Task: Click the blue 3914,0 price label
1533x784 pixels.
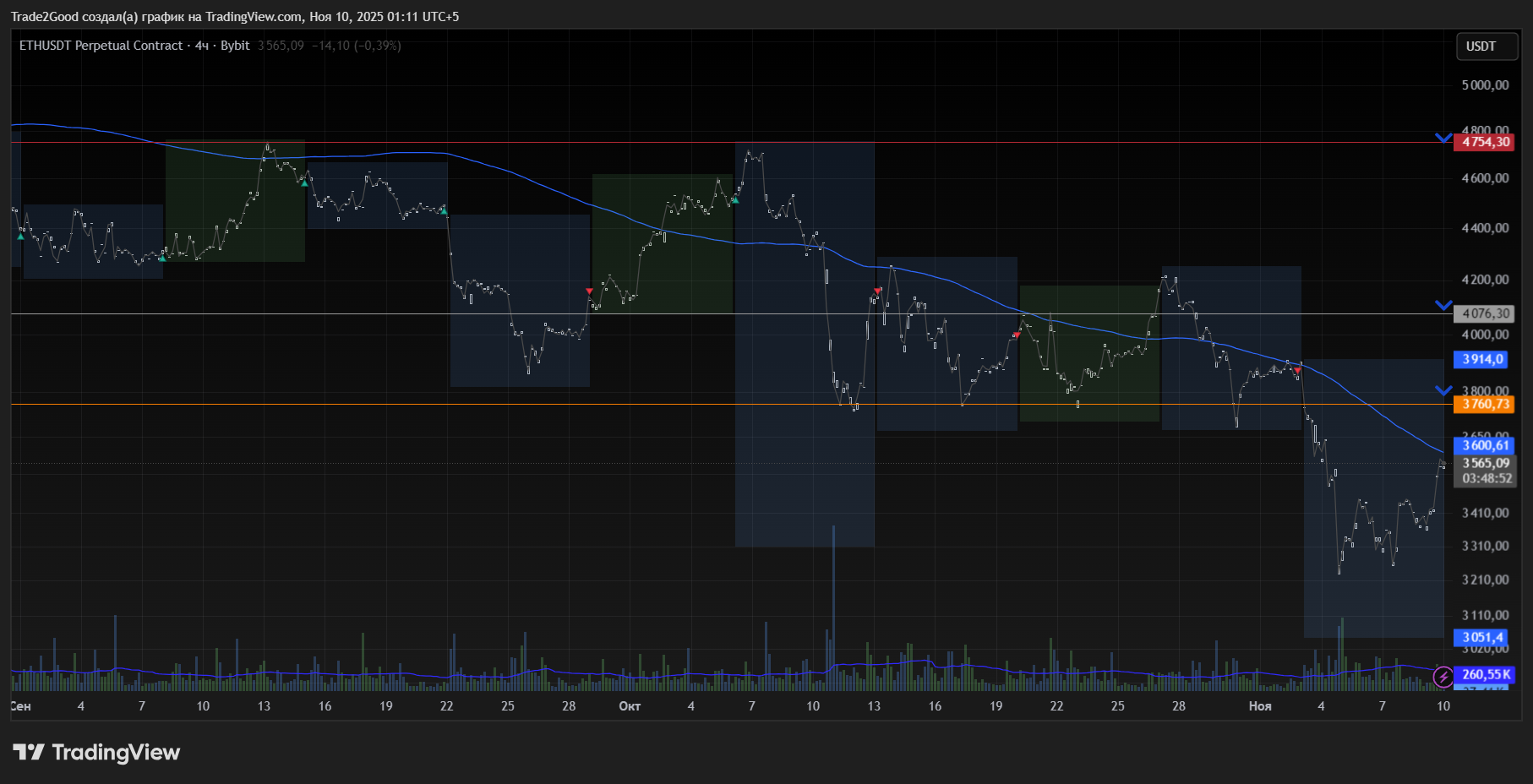Action: [x=1483, y=359]
